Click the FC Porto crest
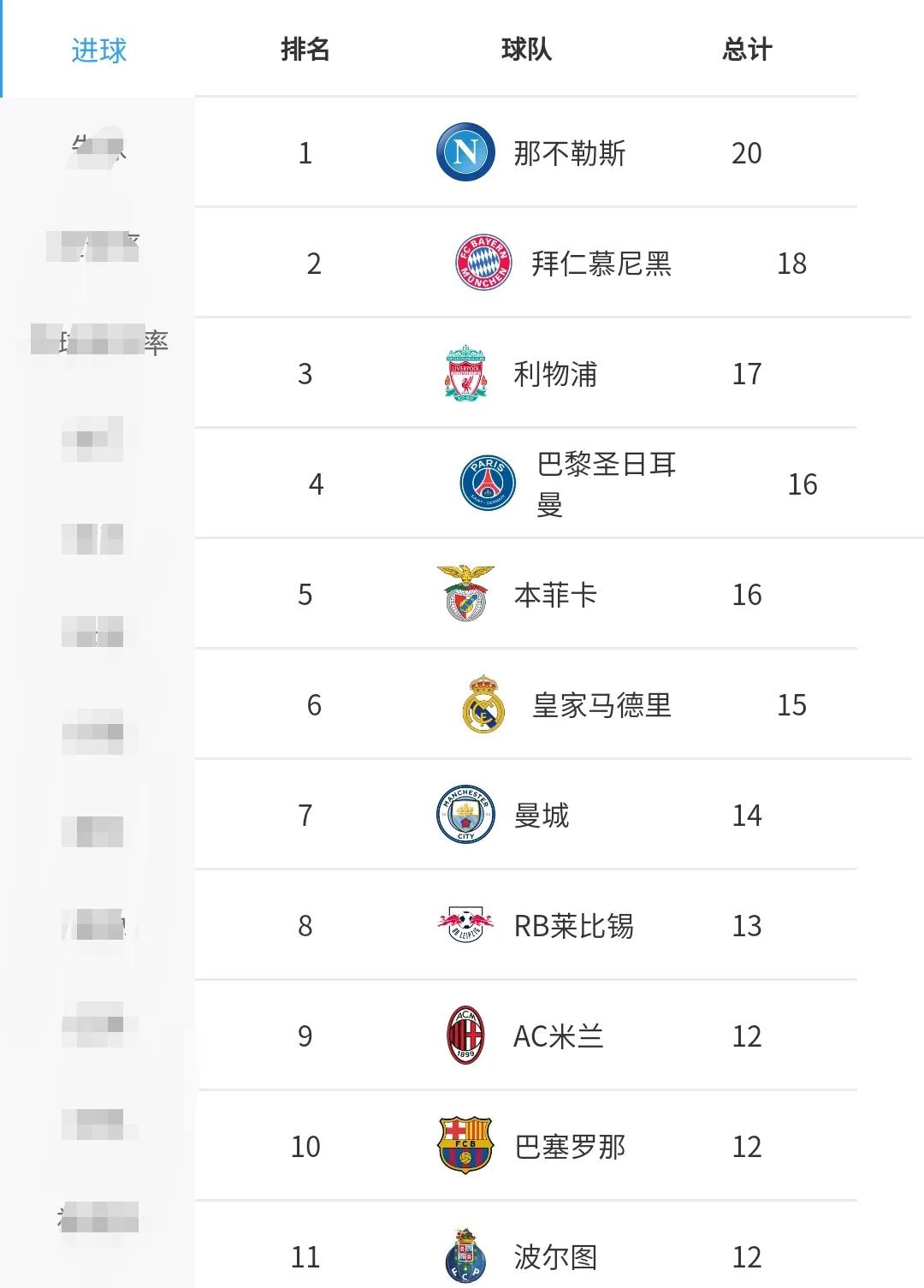Screen dimensions: 924x1288 pos(465,1255)
